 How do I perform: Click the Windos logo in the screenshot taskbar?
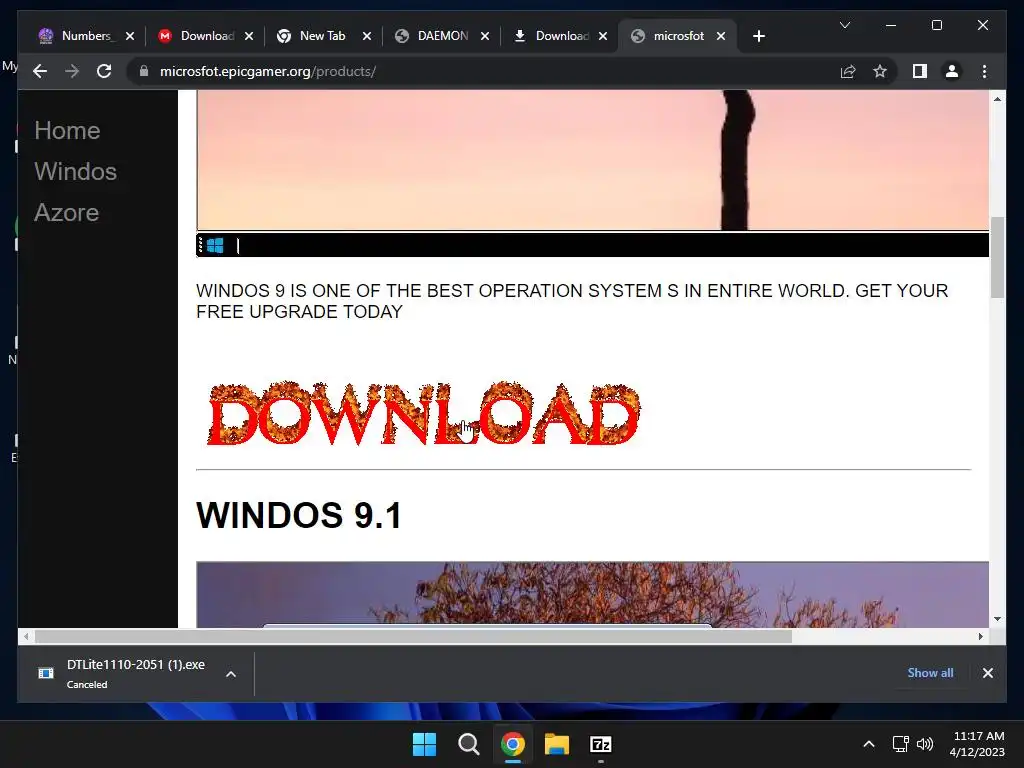[215, 246]
